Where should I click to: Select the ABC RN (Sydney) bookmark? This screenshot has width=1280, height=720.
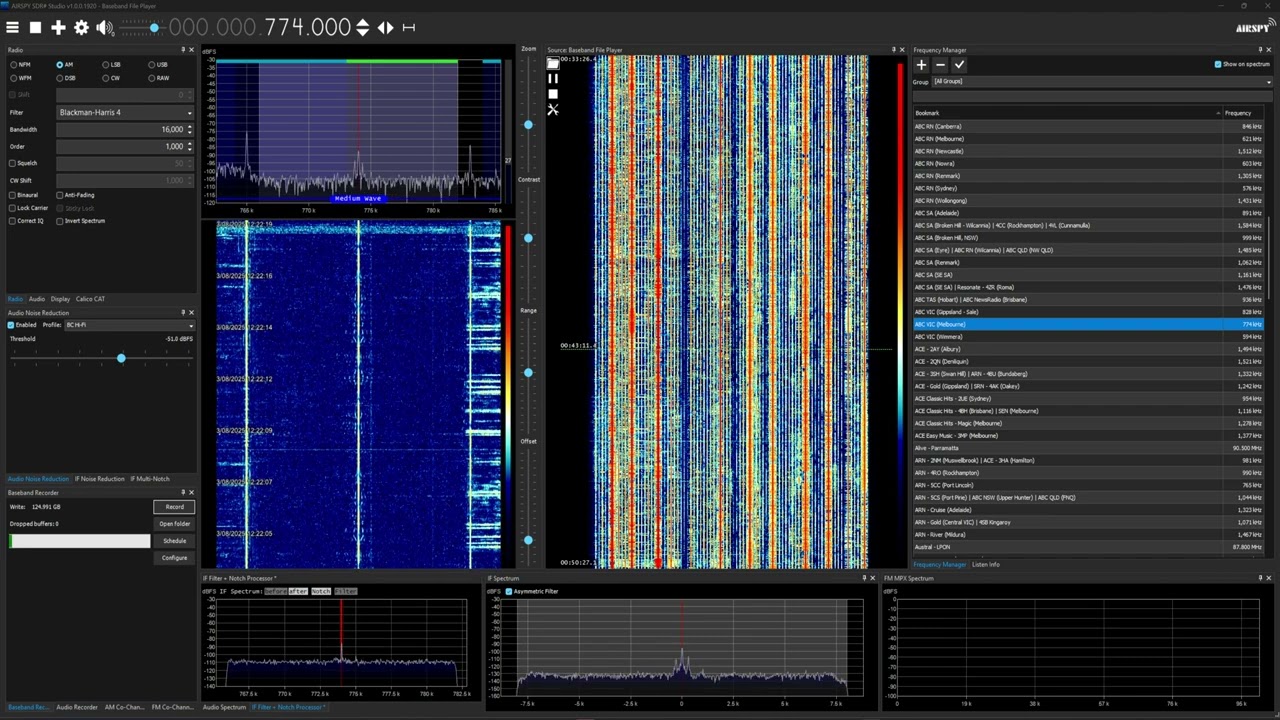pos(1088,188)
